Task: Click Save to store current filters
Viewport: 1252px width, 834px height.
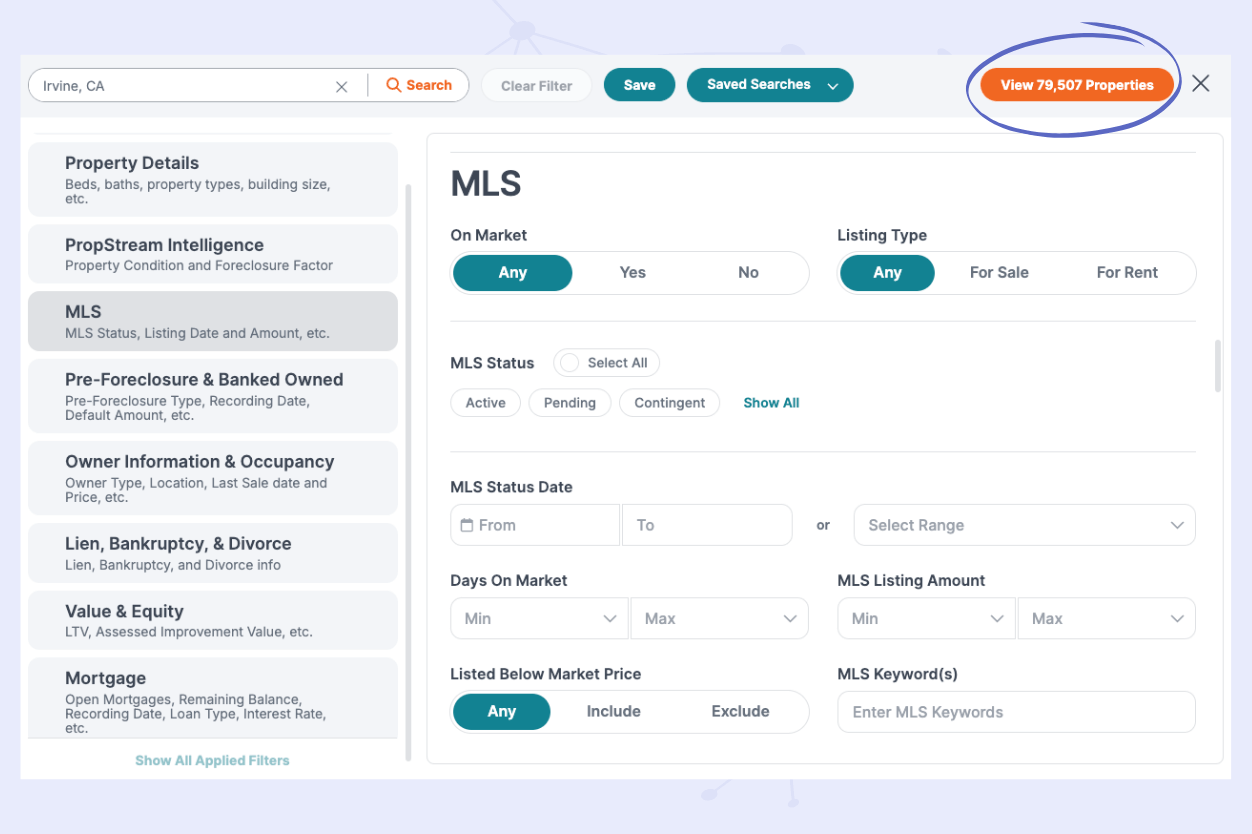Action: [x=639, y=85]
